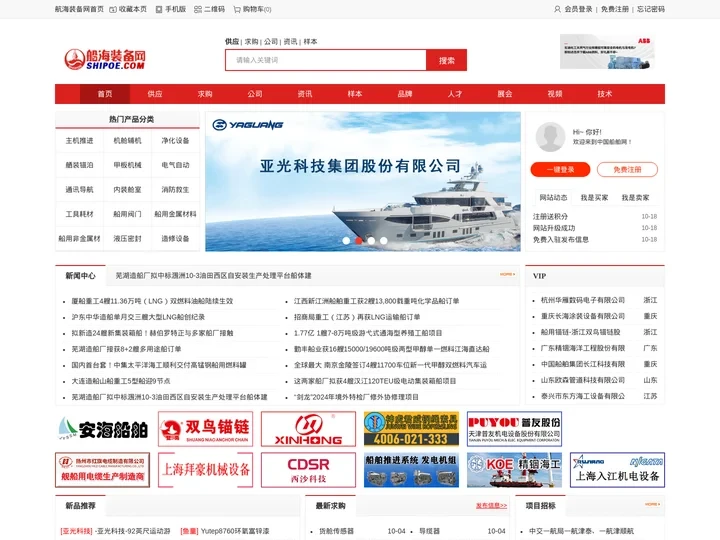Open VIP company 杭州华雁数码电子有限公司
The image size is (720, 540).
click(583, 300)
